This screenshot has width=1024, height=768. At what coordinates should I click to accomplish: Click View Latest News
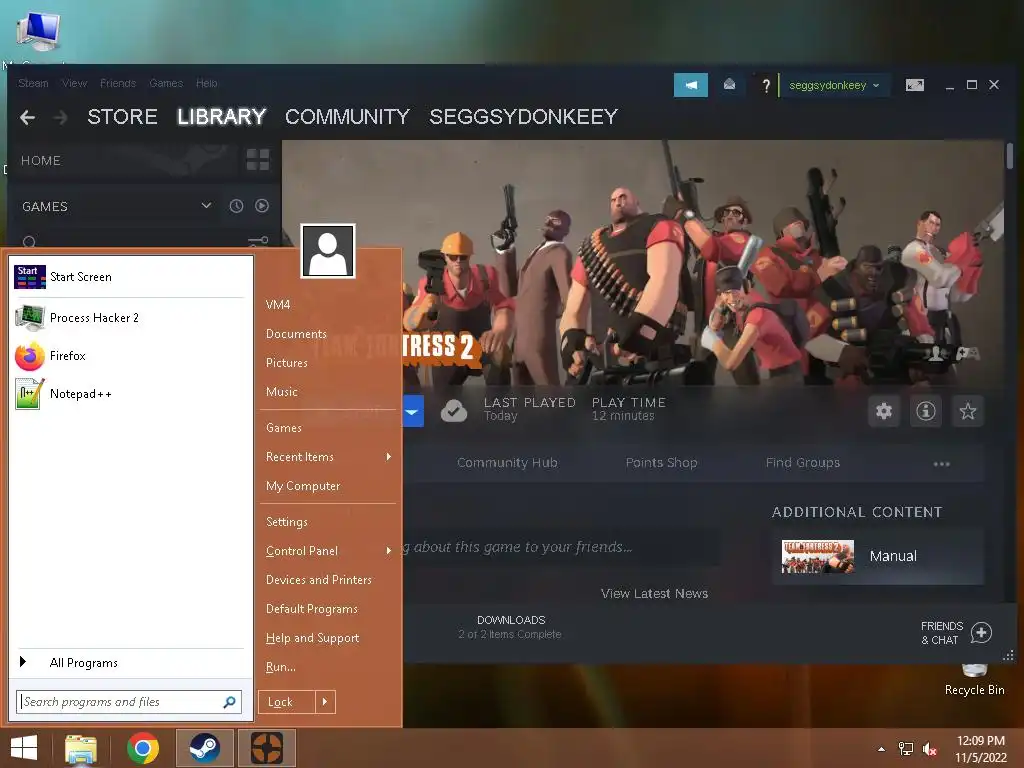[654, 594]
